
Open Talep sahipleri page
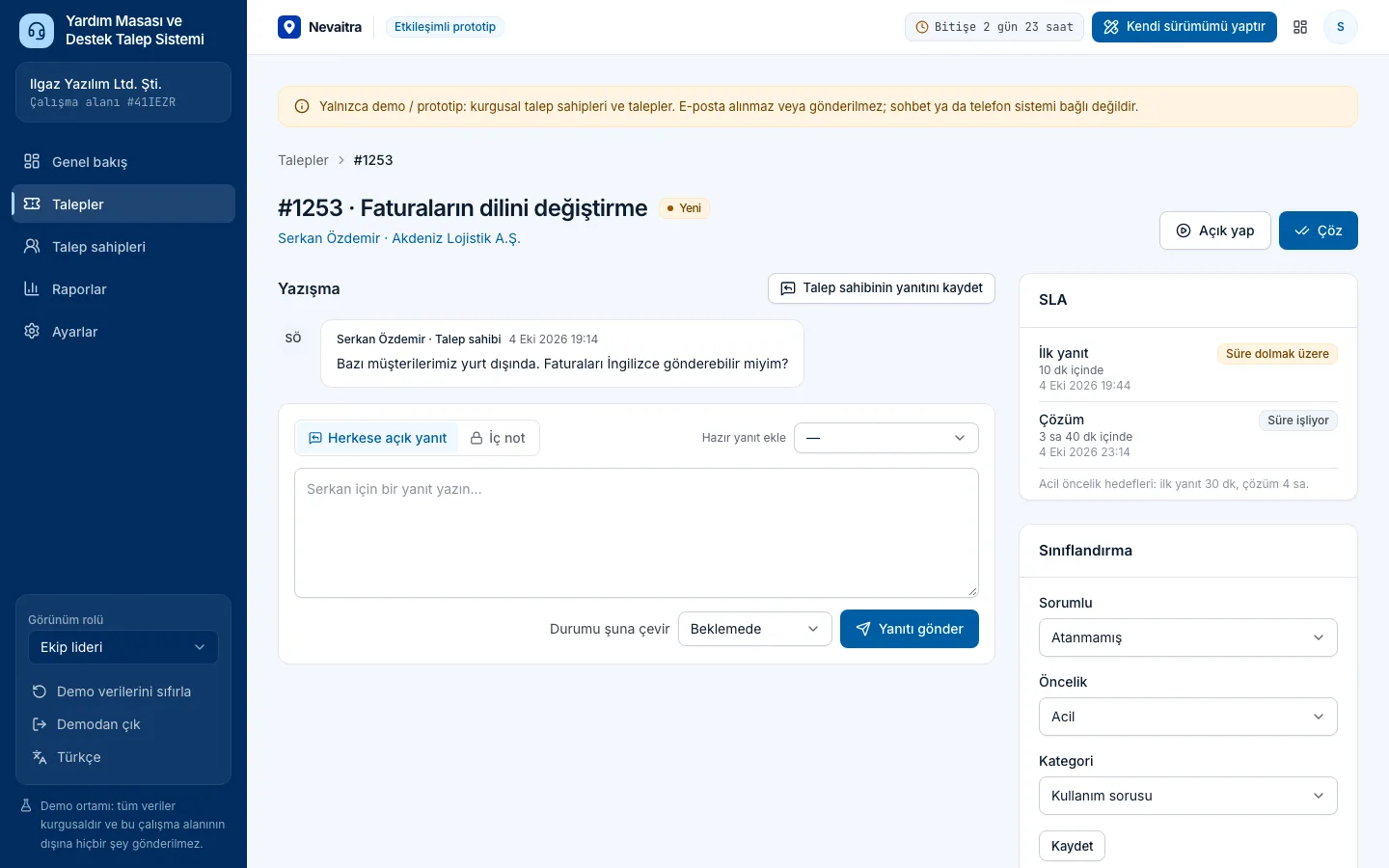[123, 247]
